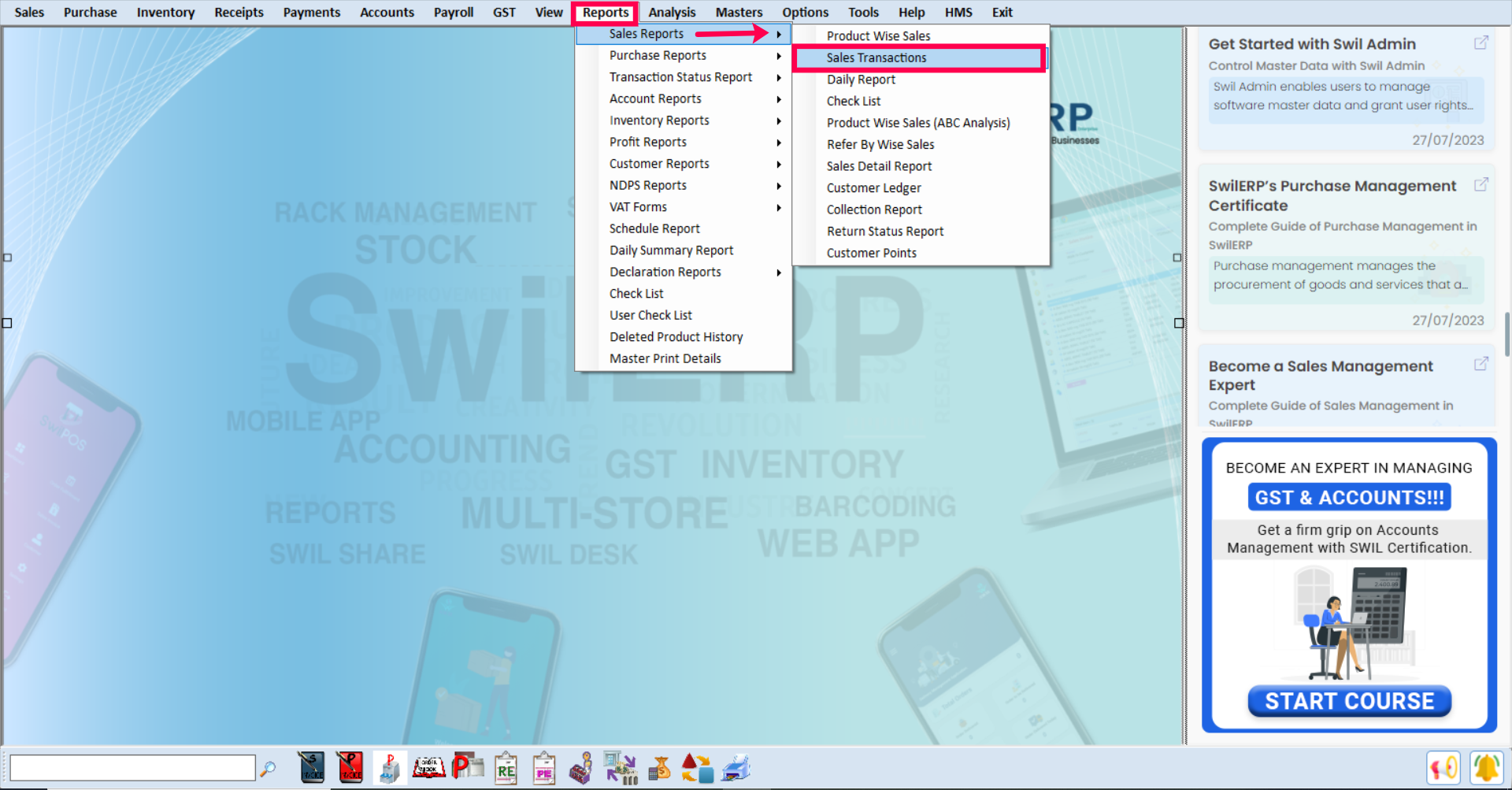Viewport: 1512px width, 790px height.
Task: Expand the Declaration Reports submenu arrow
Action: click(x=779, y=273)
